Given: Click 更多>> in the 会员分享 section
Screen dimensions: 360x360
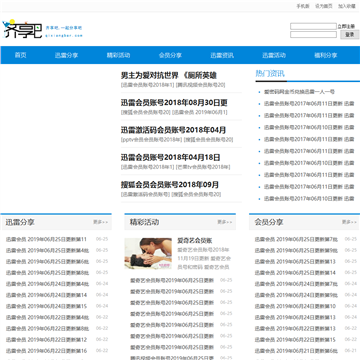Looking at the screenshot, I should coord(349,222).
